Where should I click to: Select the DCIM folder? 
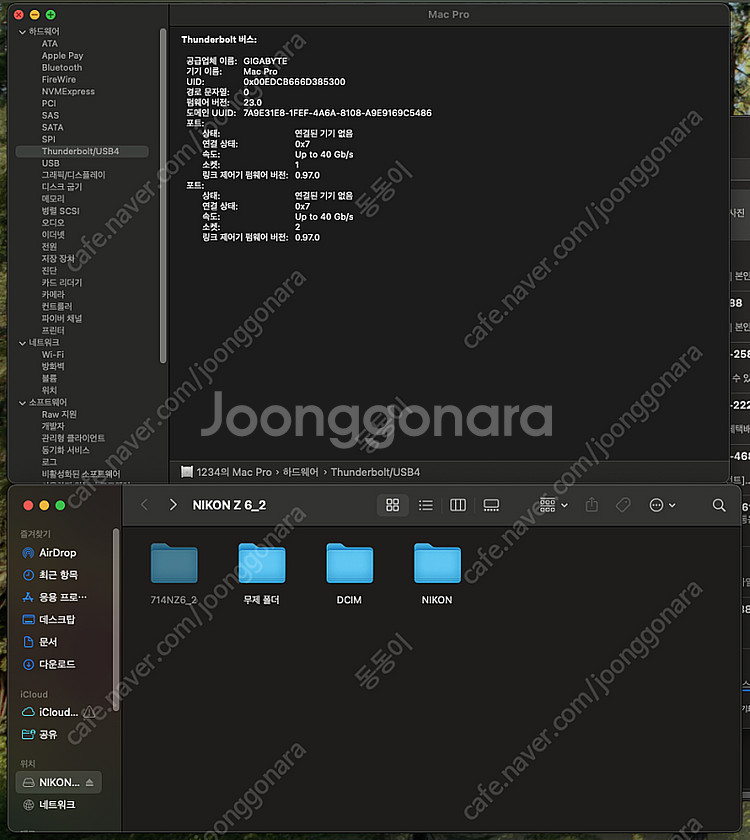pos(349,573)
